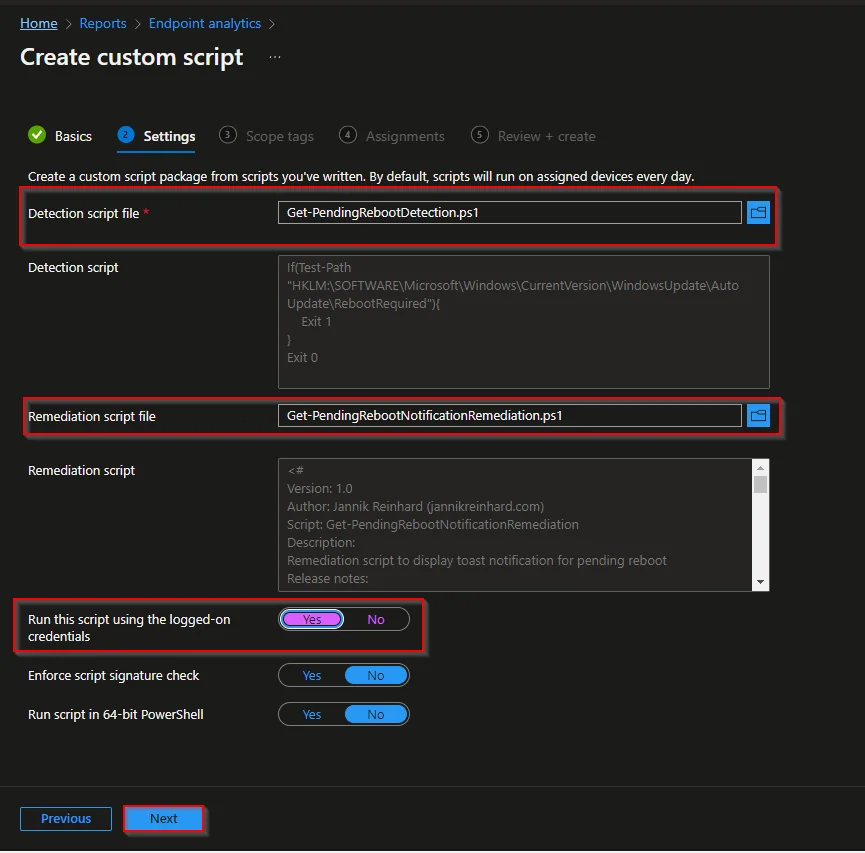Viewport: 865px width, 853px height.
Task: Click the remediation script scroll down arrow
Action: click(x=760, y=582)
